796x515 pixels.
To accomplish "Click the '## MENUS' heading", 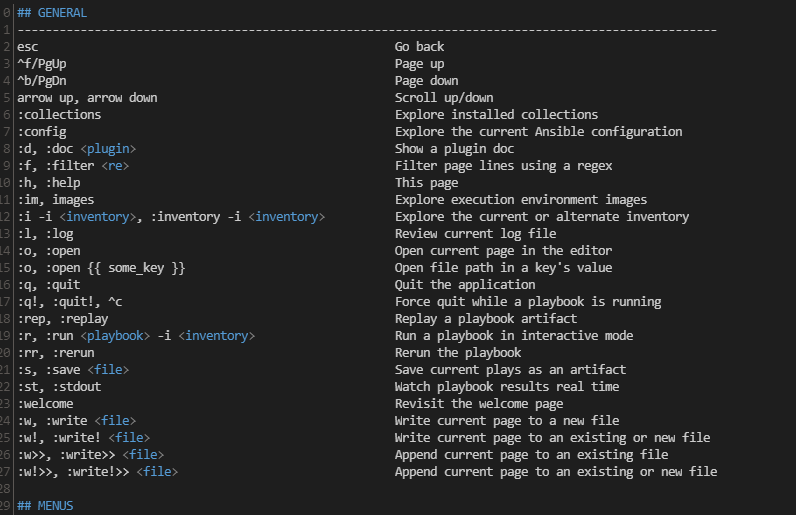I will click(x=45, y=506).
